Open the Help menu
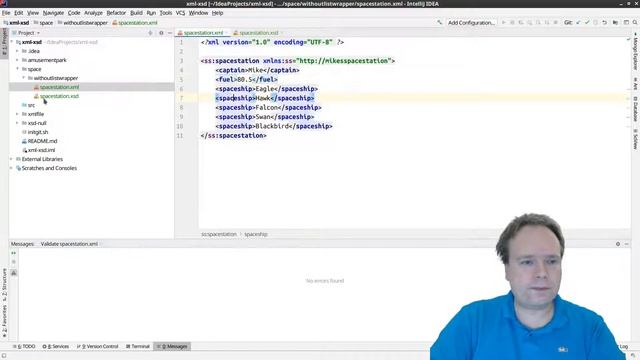 (217, 13)
